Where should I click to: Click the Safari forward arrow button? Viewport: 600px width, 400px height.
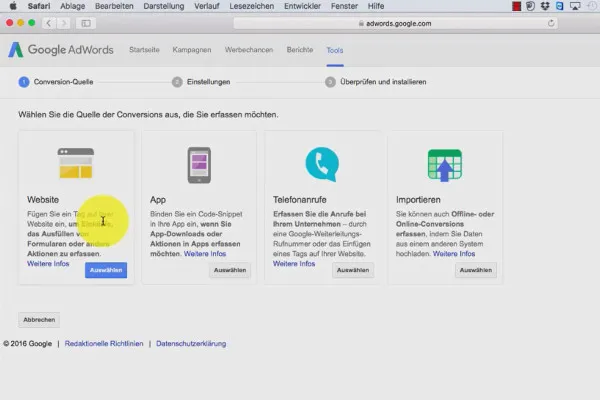(x=64, y=23)
